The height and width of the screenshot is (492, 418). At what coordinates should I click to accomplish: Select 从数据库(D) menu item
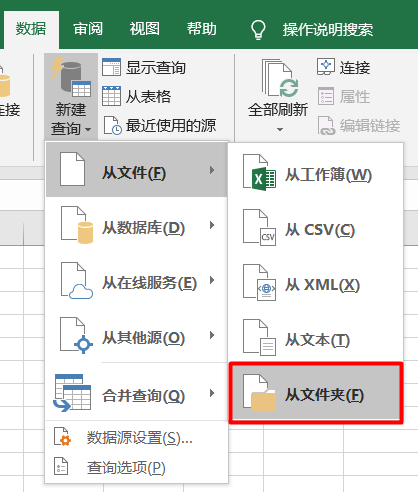137,225
